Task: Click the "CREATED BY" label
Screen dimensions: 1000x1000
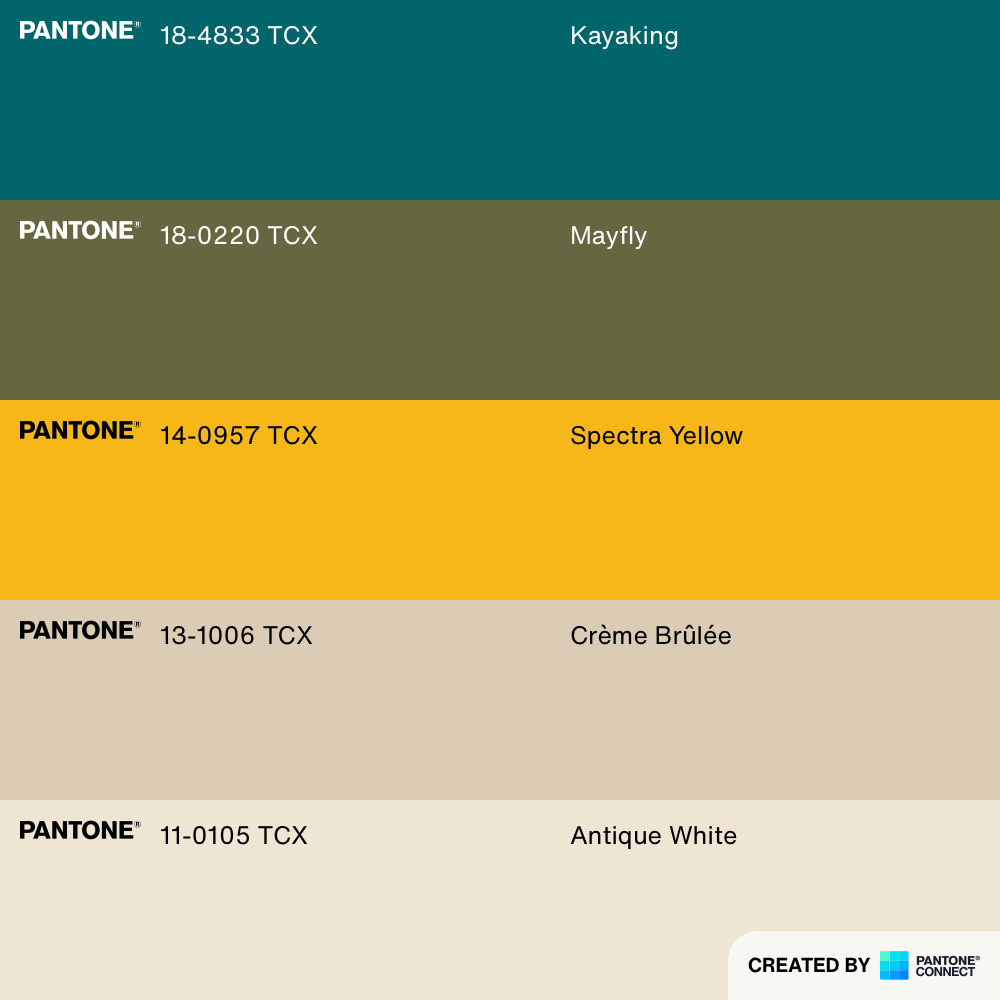Action: point(809,966)
